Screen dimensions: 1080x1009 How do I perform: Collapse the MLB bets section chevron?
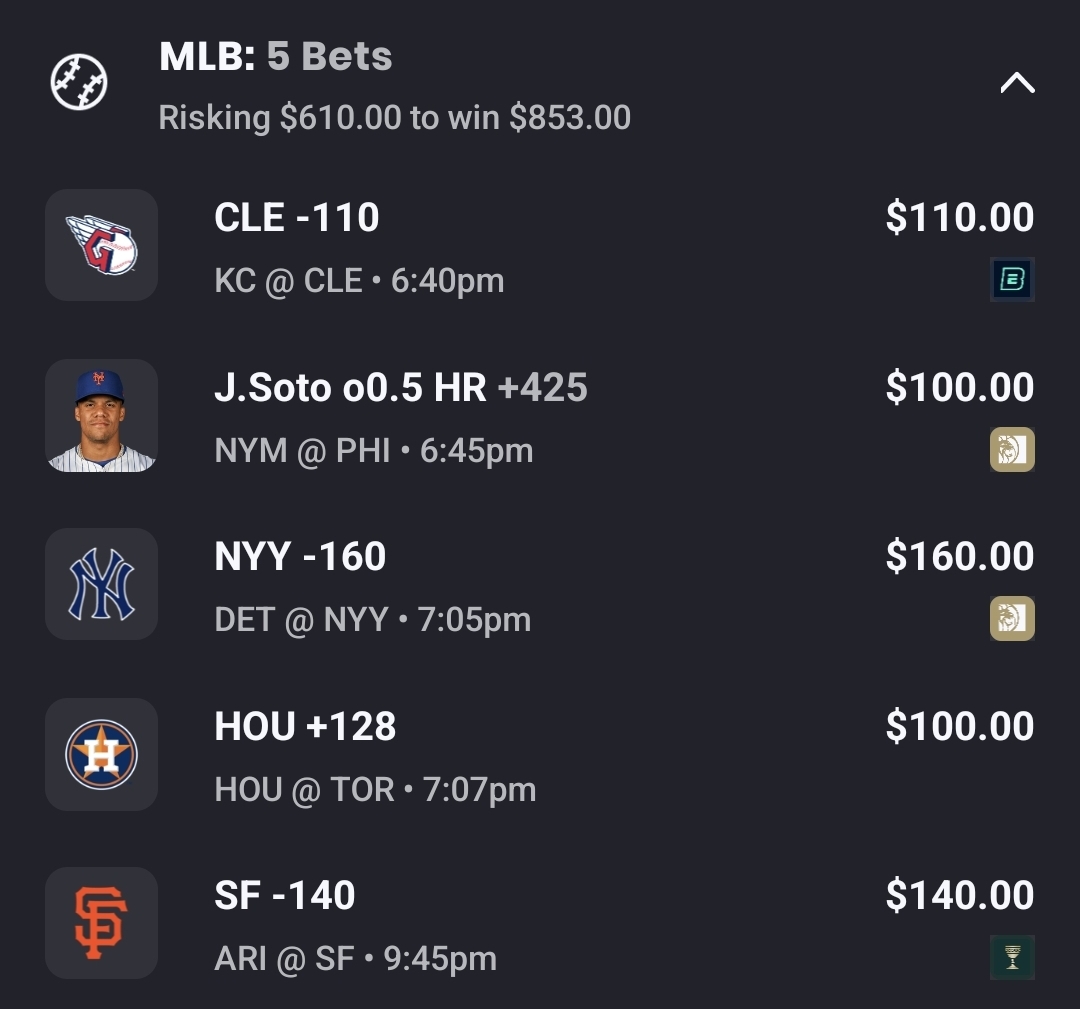tap(1017, 83)
